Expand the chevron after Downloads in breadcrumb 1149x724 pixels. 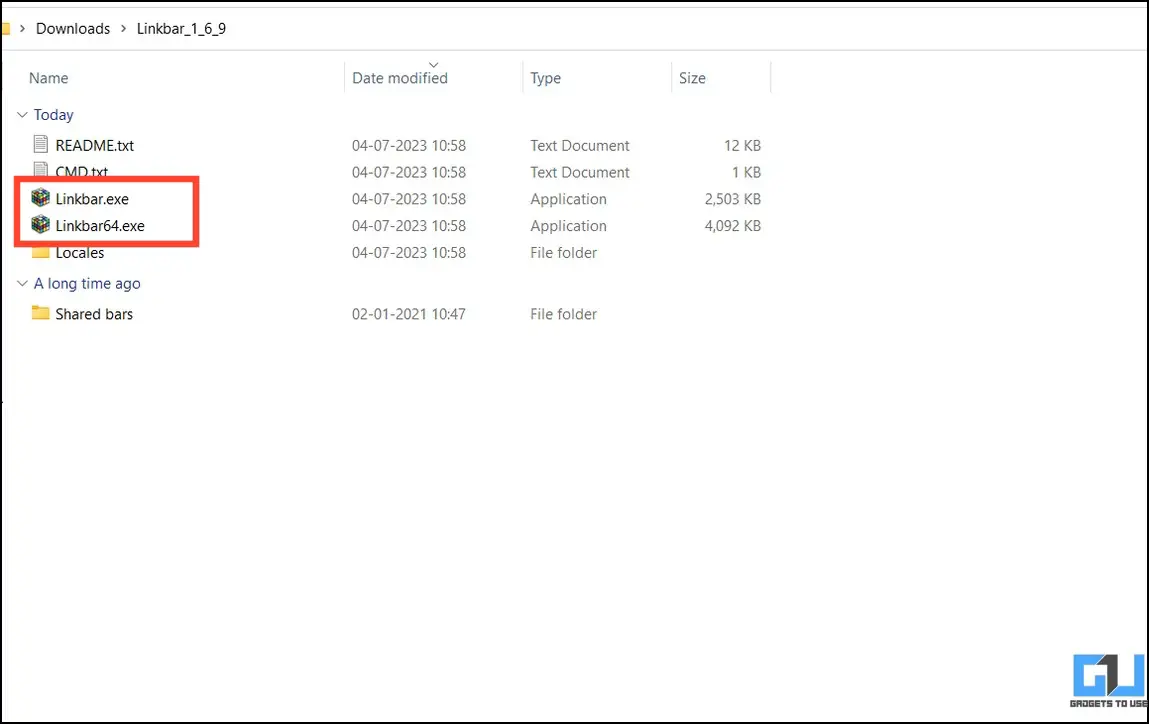123,29
